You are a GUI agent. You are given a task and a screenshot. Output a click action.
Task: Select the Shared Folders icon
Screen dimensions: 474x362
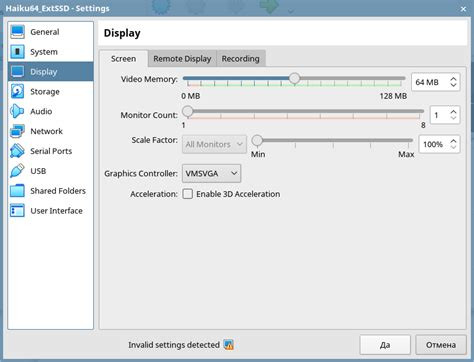17,191
